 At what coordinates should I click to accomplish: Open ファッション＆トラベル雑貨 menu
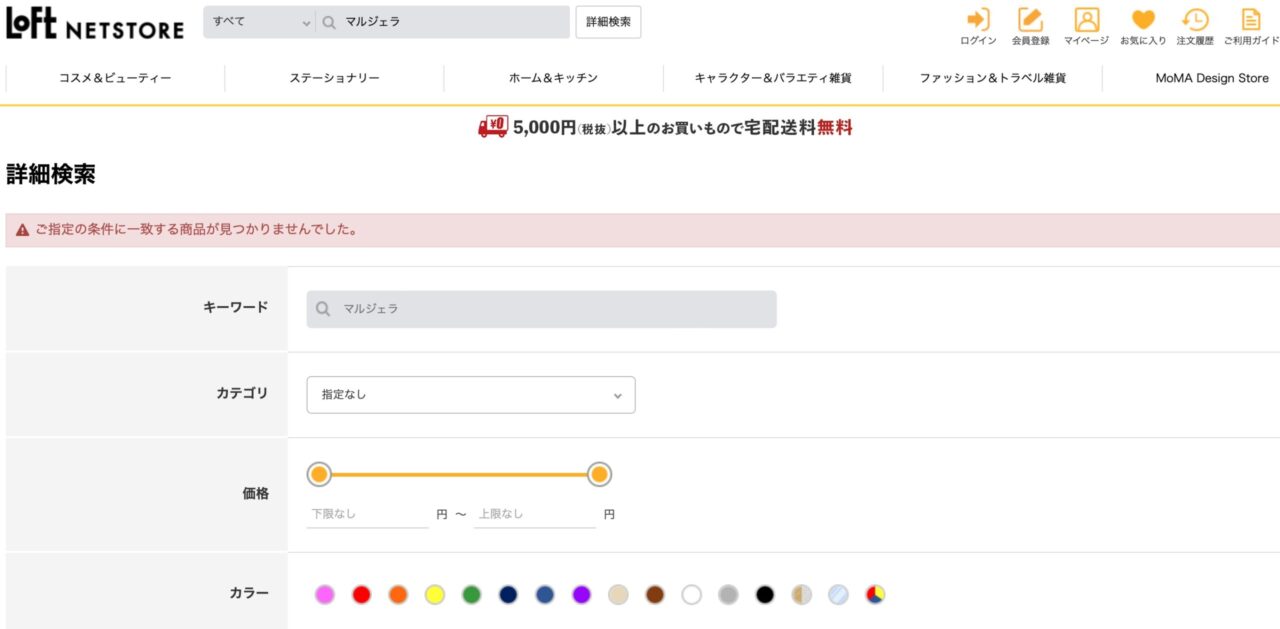click(x=993, y=78)
